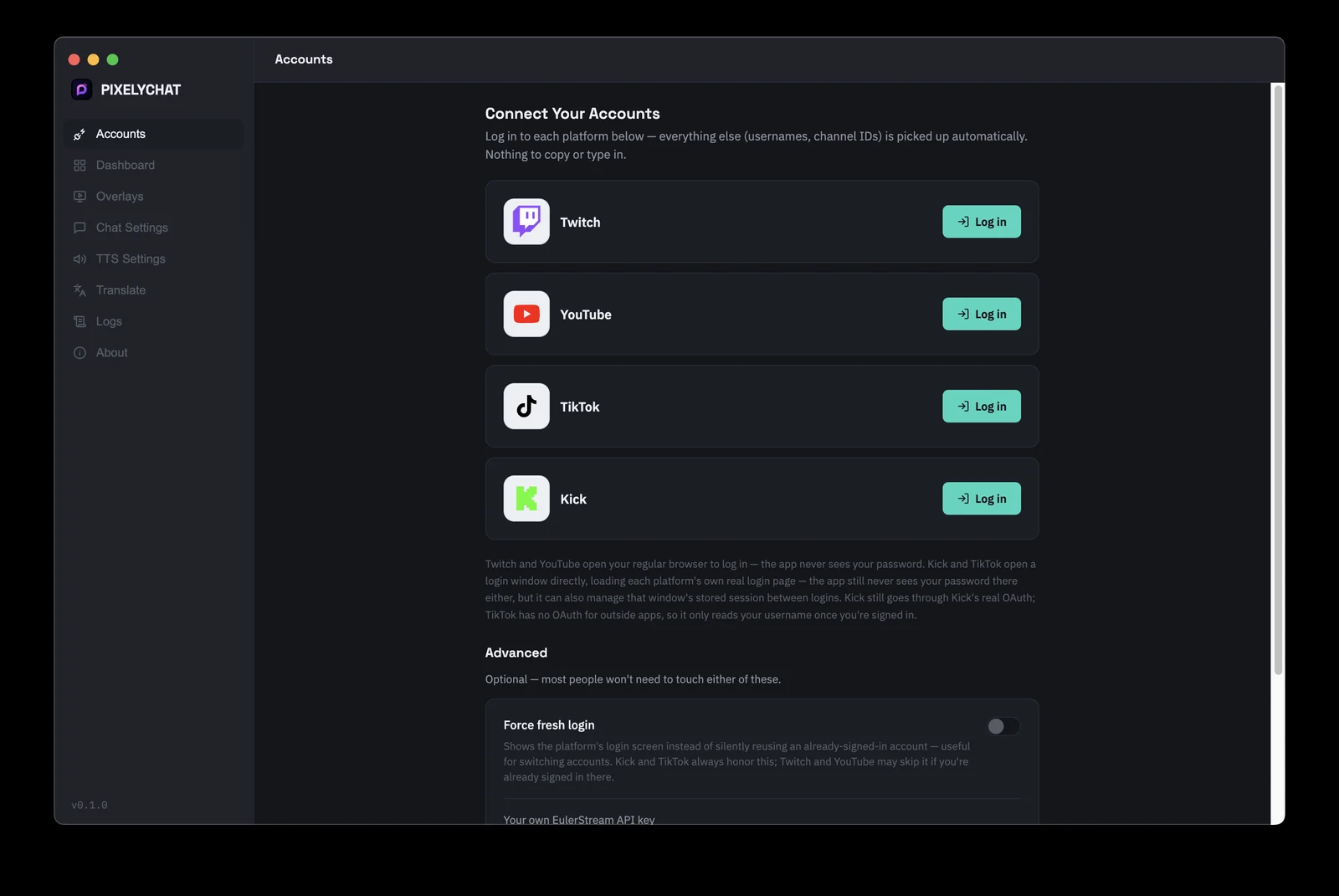
Task: Click the TTS Settings speaker icon
Action: (x=80, y=259)
